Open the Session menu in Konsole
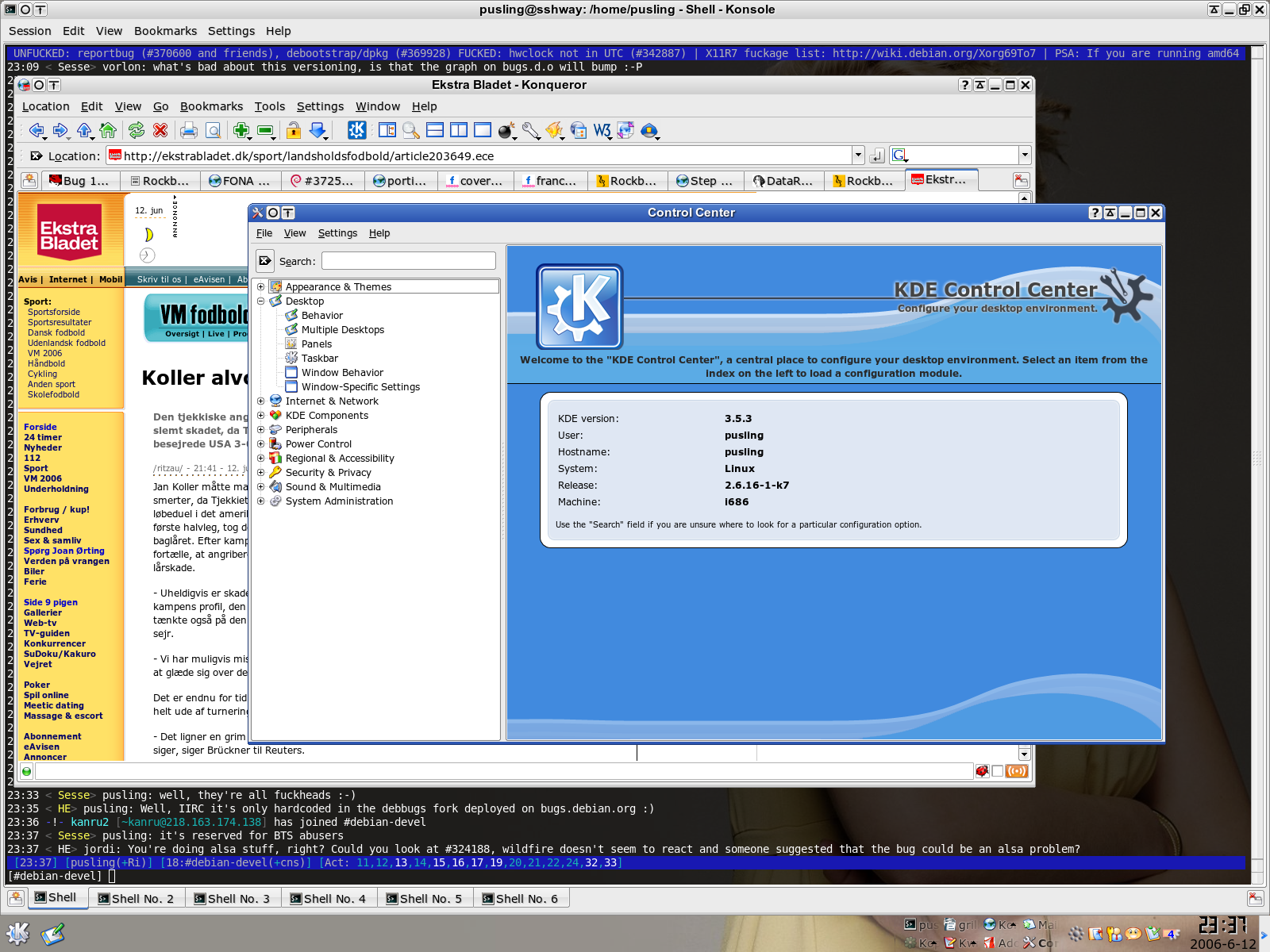 30,31
